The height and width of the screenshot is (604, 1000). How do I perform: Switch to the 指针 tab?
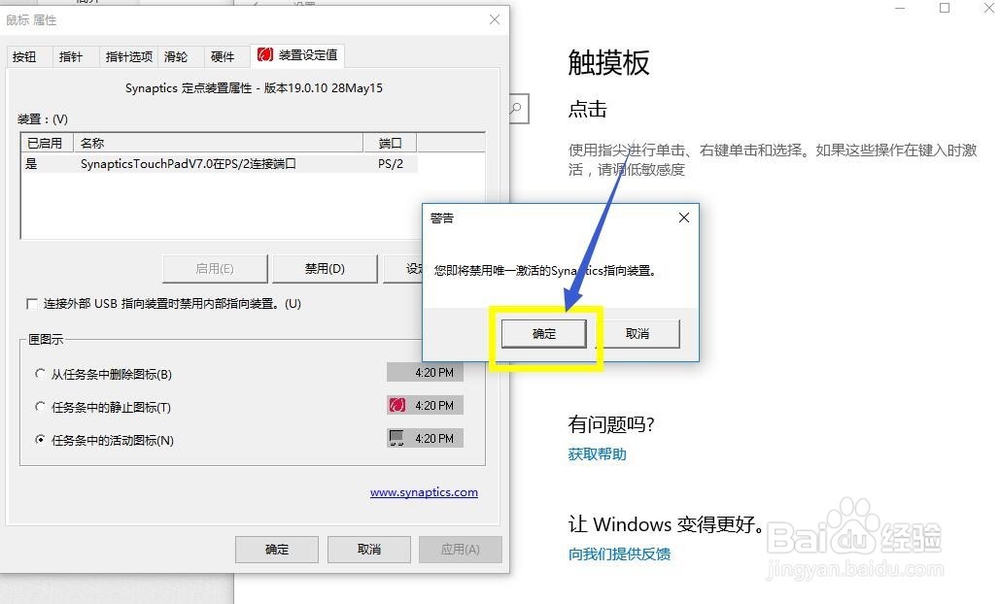(72, 56)
